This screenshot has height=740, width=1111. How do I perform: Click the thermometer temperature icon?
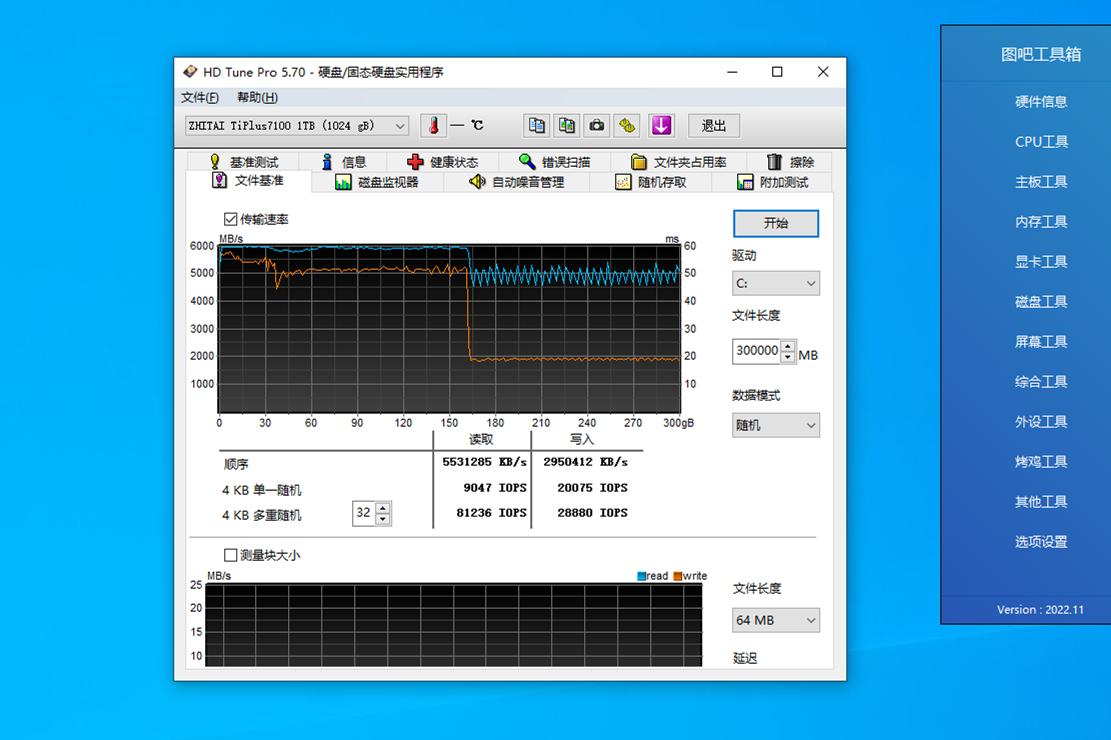tap(433, 125)
